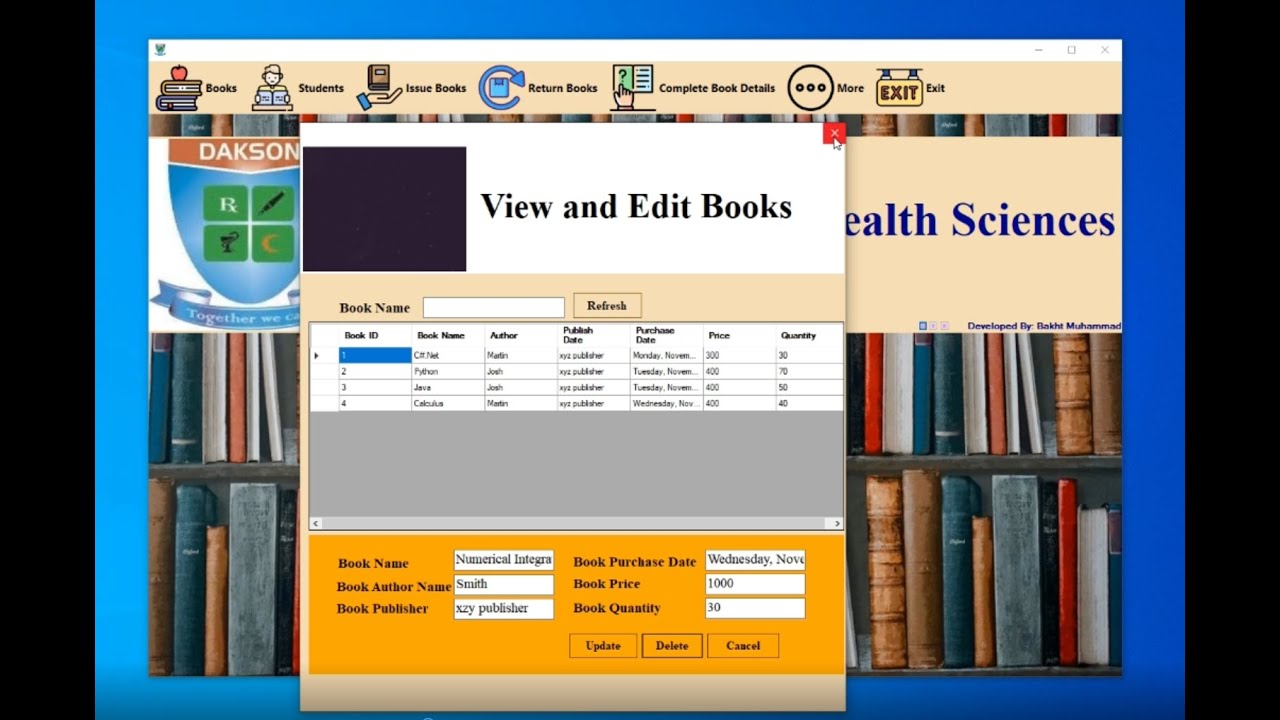This screenshot has height=720, width=1280.
Task: Click the horizontal scrollbar track of the grid
Action: coord(576,523)
